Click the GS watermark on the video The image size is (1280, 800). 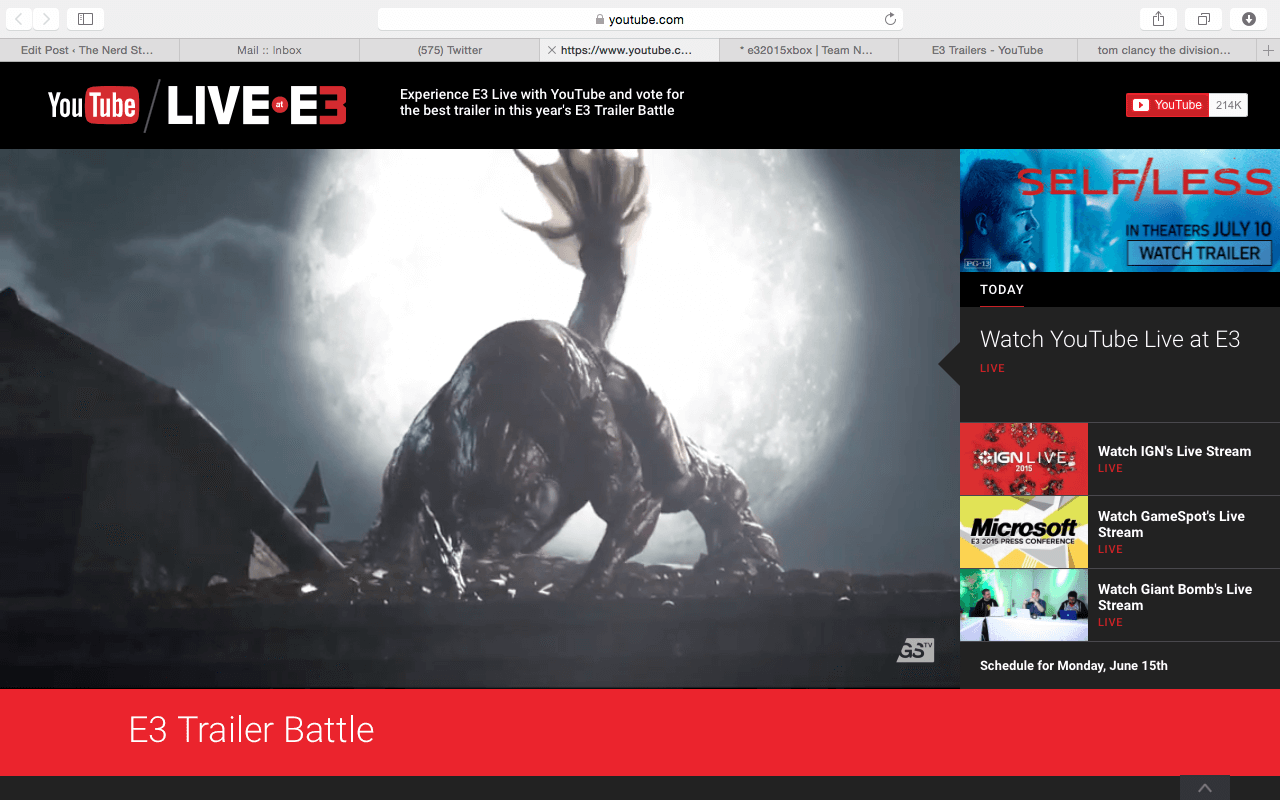tap(915, 649)
